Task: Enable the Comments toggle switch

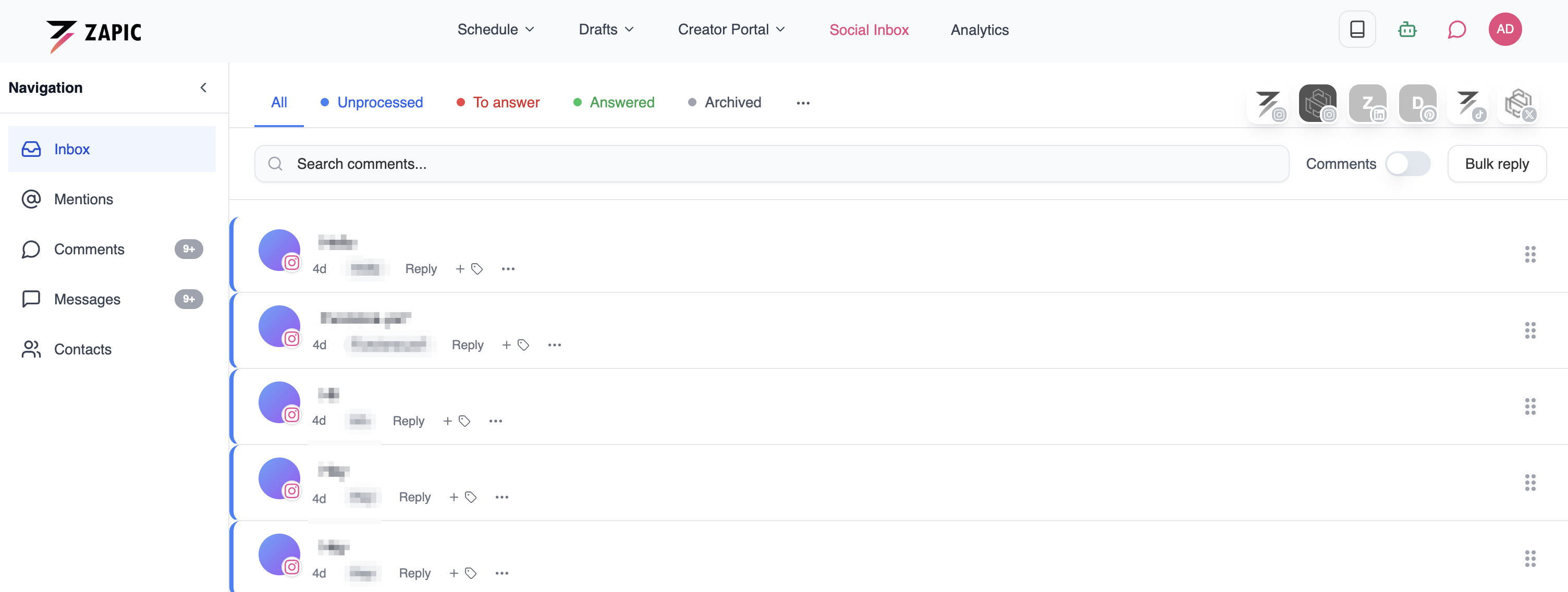Action: (1408, 163)
